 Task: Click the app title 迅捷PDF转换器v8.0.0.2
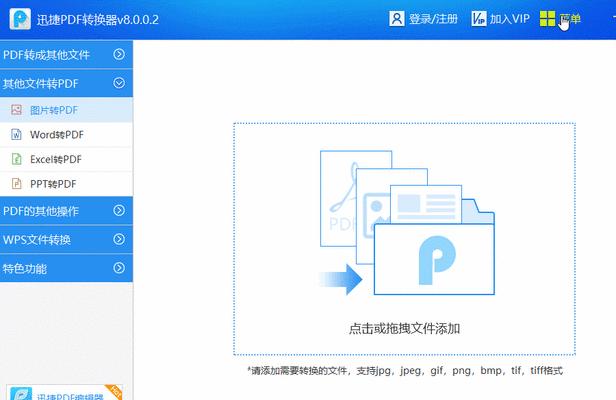98,20
